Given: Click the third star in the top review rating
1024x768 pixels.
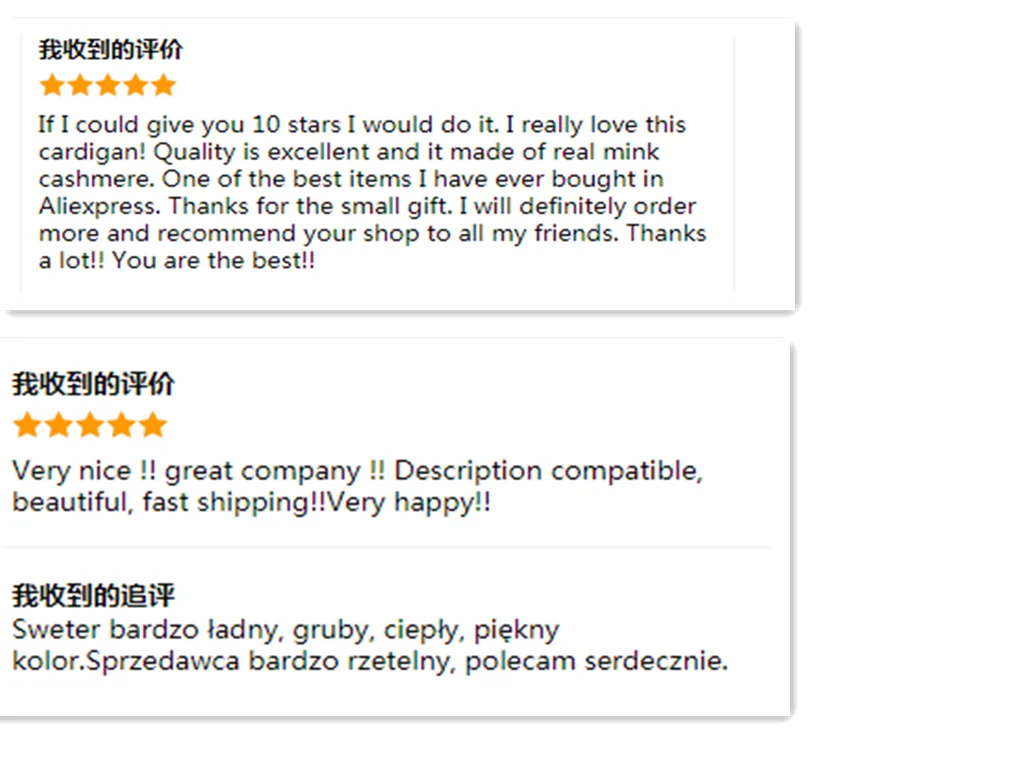Looking at the screenshot, I should tap(108, 85).
